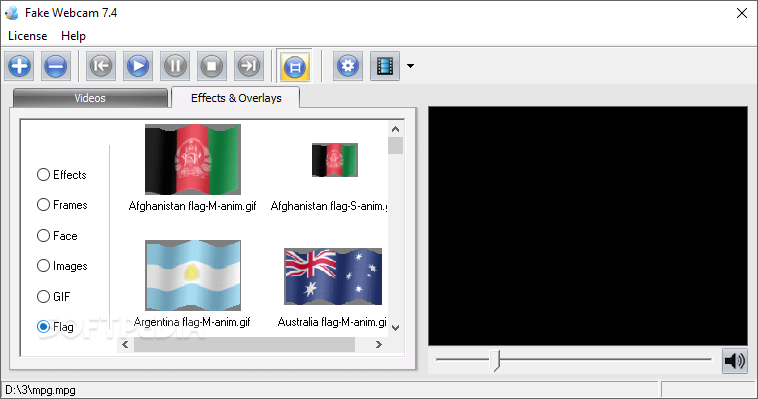Click the slider track below the preview
The image size is (758, 399).
(574, 359)
